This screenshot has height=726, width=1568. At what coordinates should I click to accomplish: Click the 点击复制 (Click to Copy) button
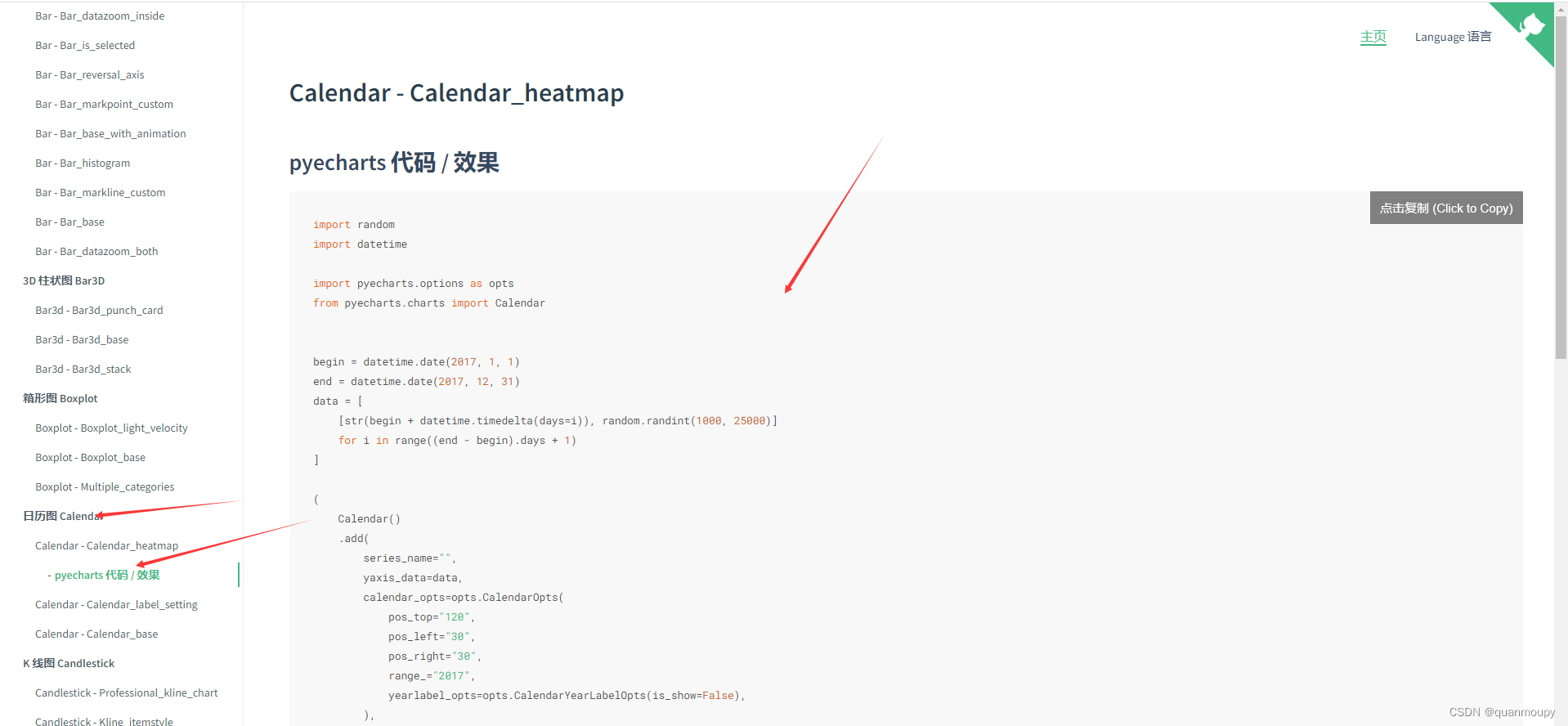click(1446, 208)
